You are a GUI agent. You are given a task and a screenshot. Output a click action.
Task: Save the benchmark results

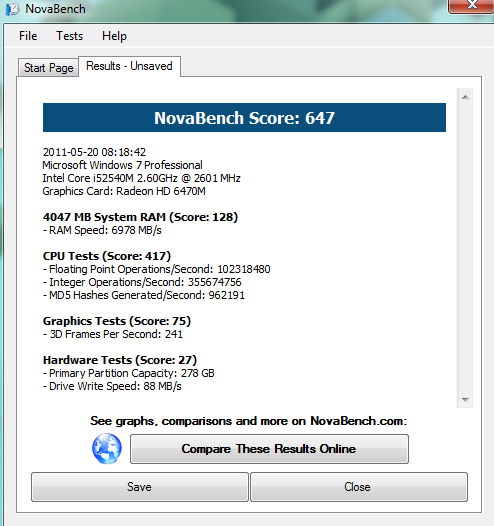click(x=140, y=487)
